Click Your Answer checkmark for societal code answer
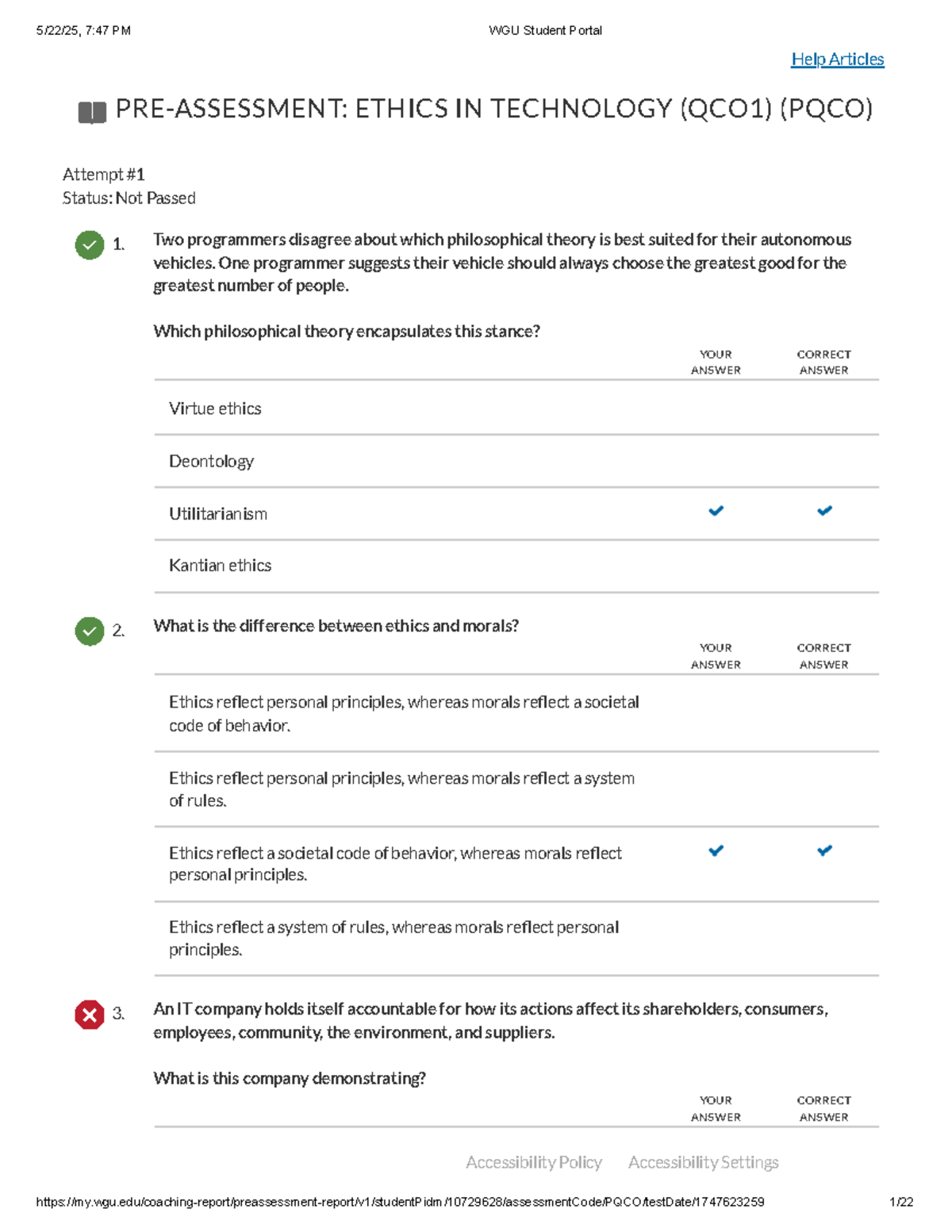This screenshot has height=1232, width=952. 716,850
